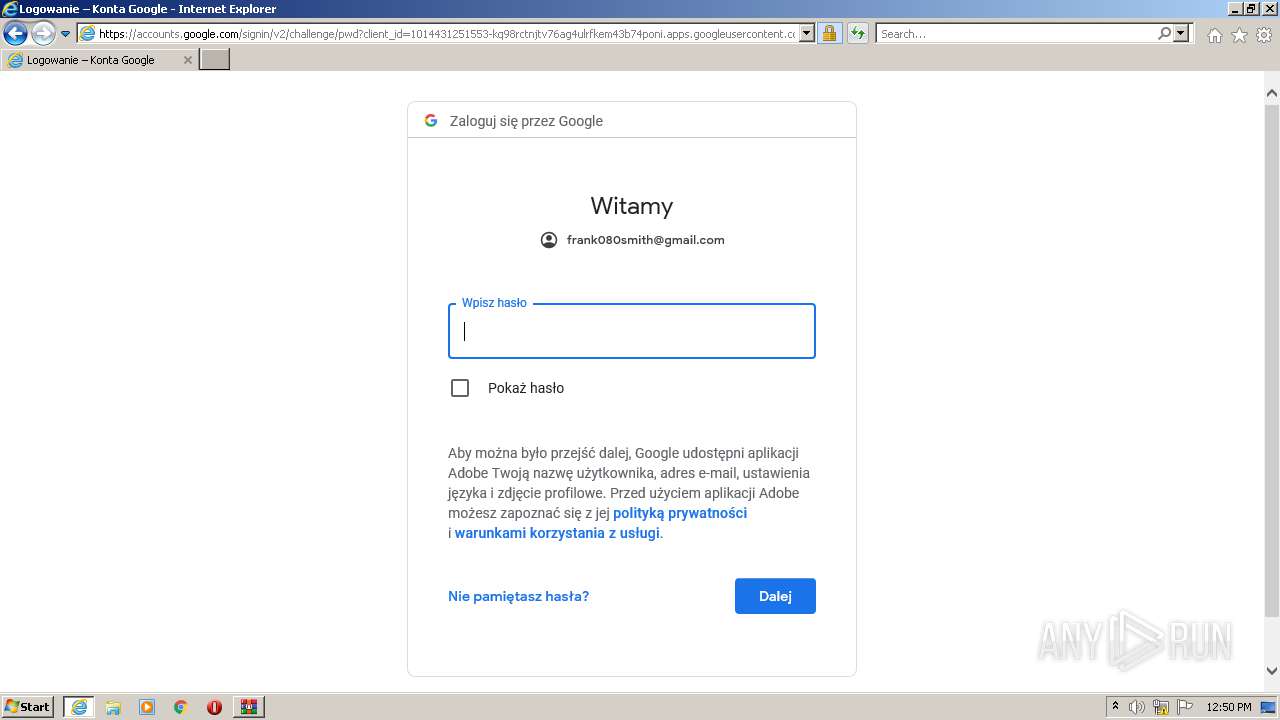Restore down the Internet Explorer window
The height and width of the screenshot is (720, 1280).
click(x=1250, y=9)
